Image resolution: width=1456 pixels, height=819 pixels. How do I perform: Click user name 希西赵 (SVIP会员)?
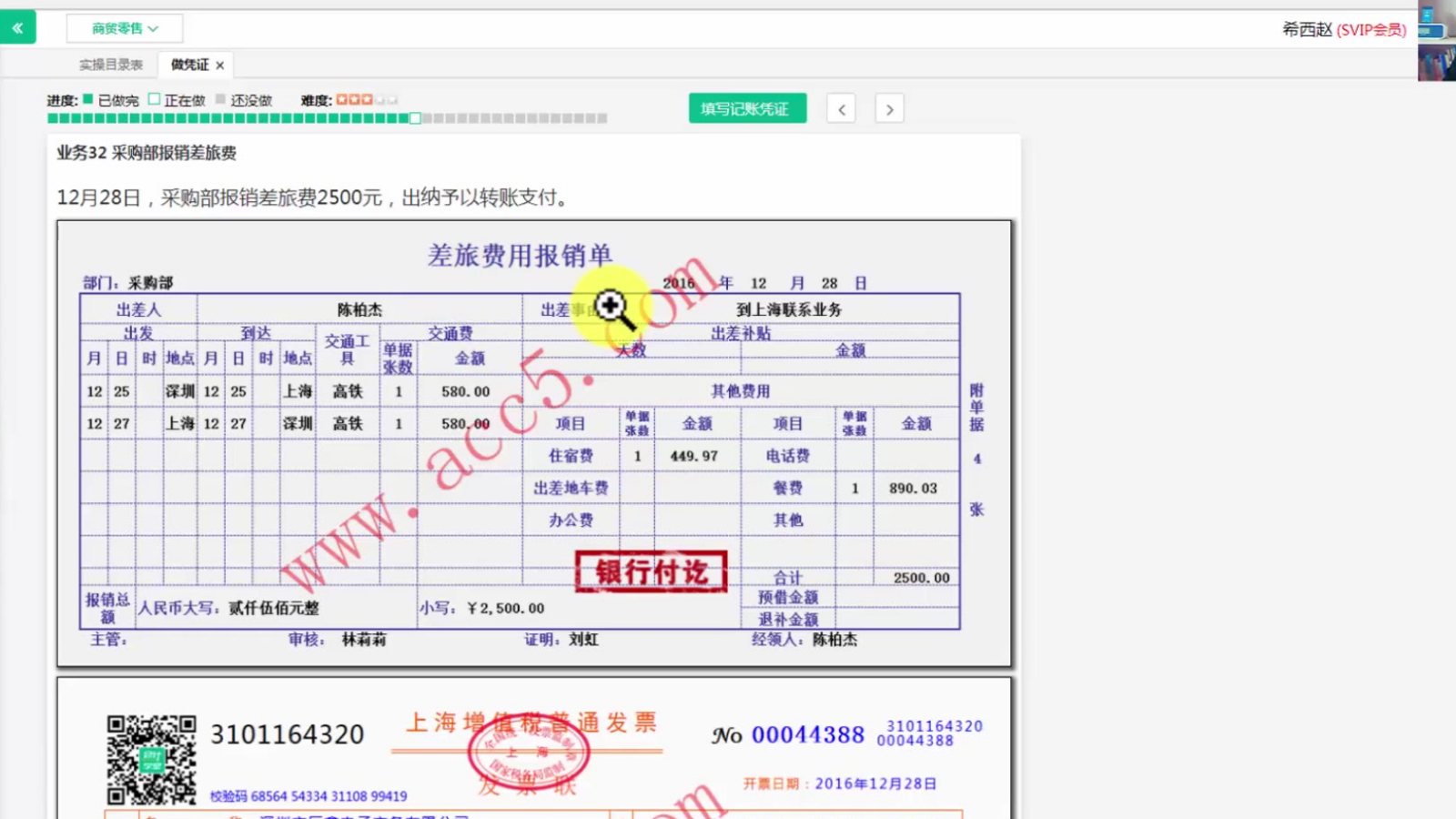(x=1344, y=29)
